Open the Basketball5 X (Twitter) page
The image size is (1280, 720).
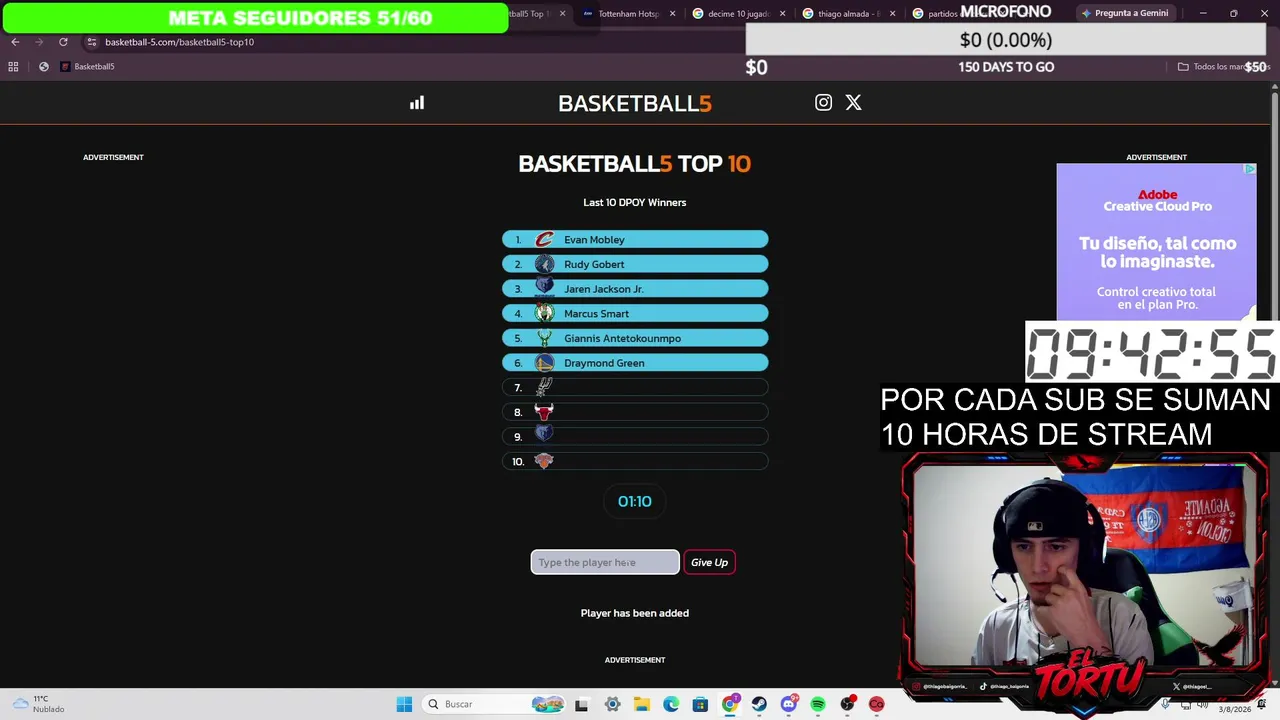[853, 102]
